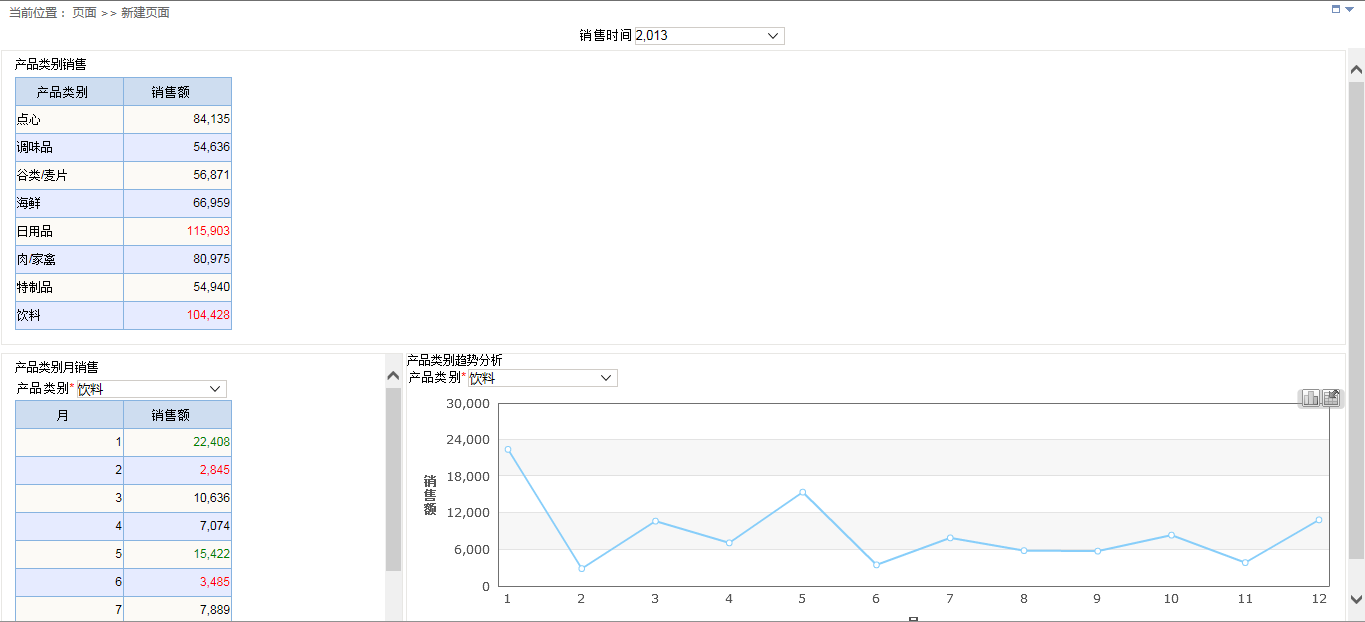Click the 3,485 monthly value
The image size is (1365, 622).
coord(214,581)
